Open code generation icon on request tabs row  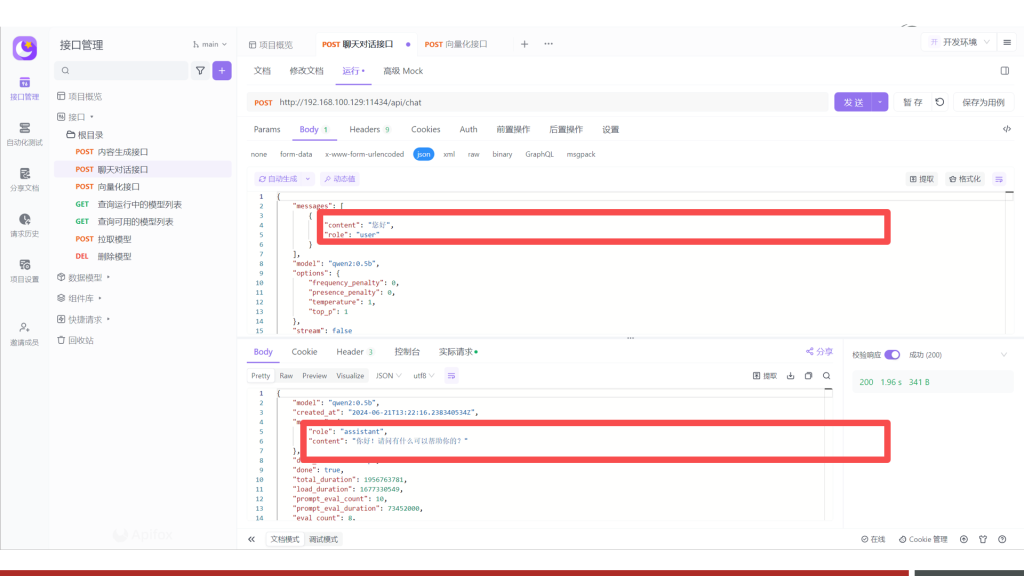click(x=1006, y=129)
